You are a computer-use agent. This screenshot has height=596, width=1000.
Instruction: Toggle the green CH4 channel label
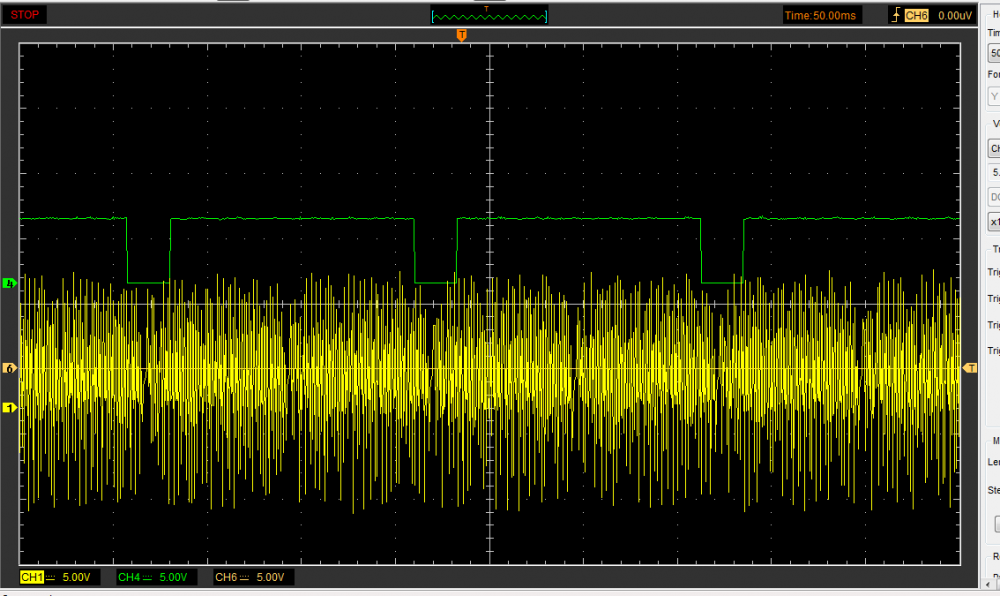coord(130,577)
